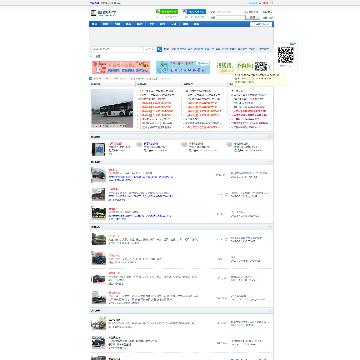Image resolution: width=360 pixels, height=360 pixels.
Task: Click the light blue advertisement banner
Action: [x=183, y=67]
